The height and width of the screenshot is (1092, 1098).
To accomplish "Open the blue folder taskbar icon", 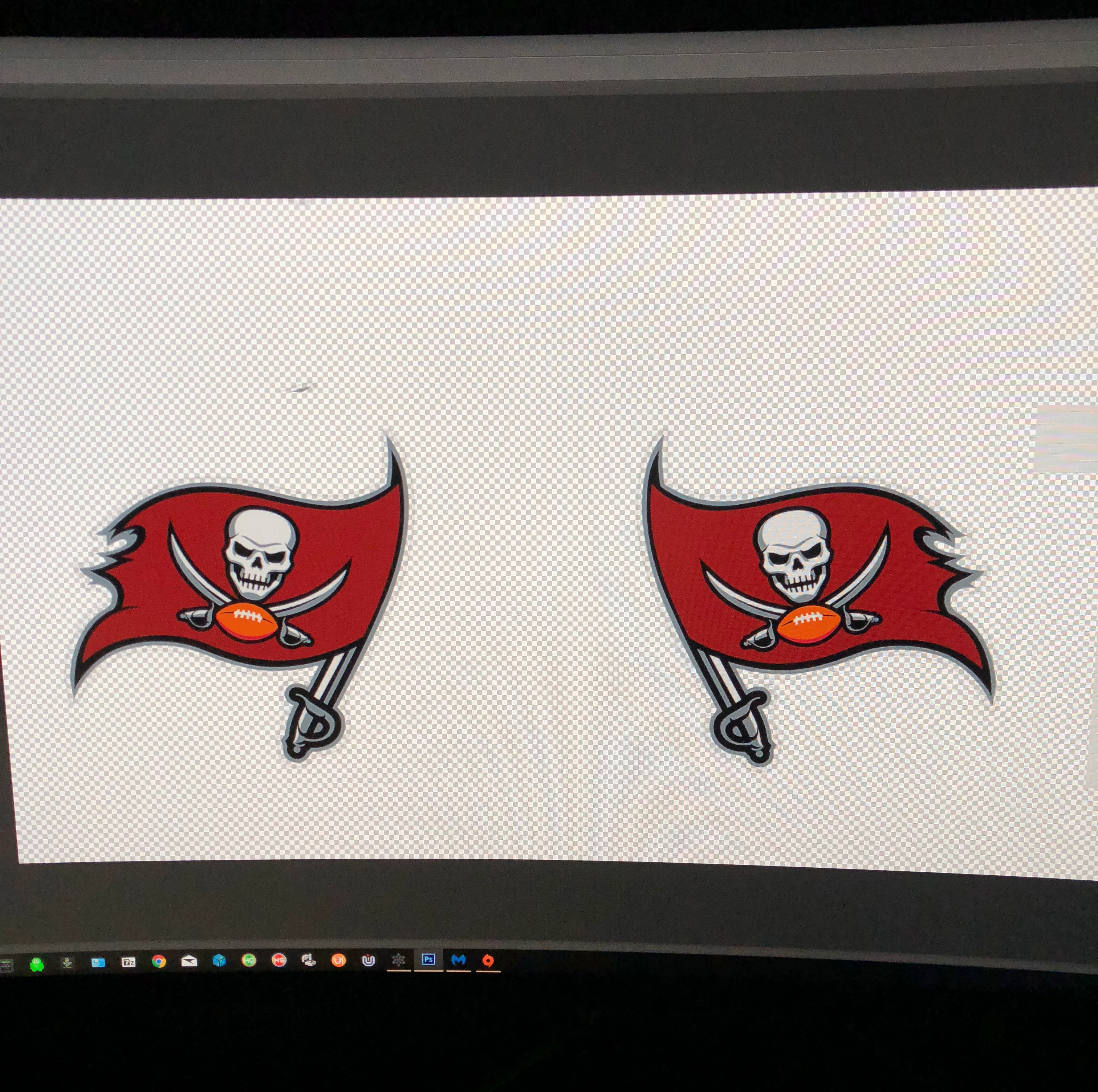I will pyautogui.click(x=98, y=962).
